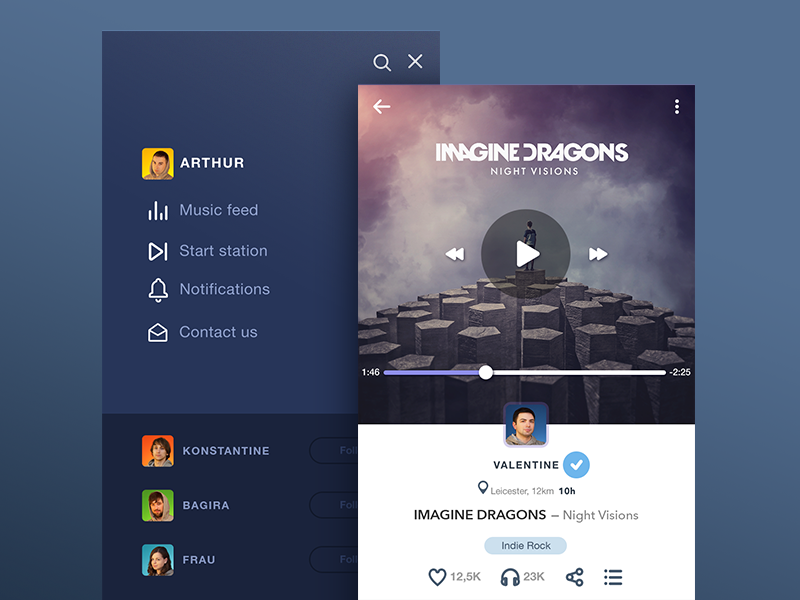Click the VALENTINE name
This screenshot has height=600, width=800.
(526, 465)
